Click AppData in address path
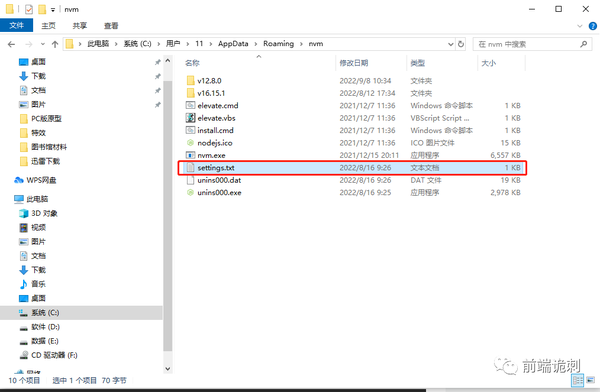This screenshot has width=600, height=392. pyautogui.click(x=233, y=44)
